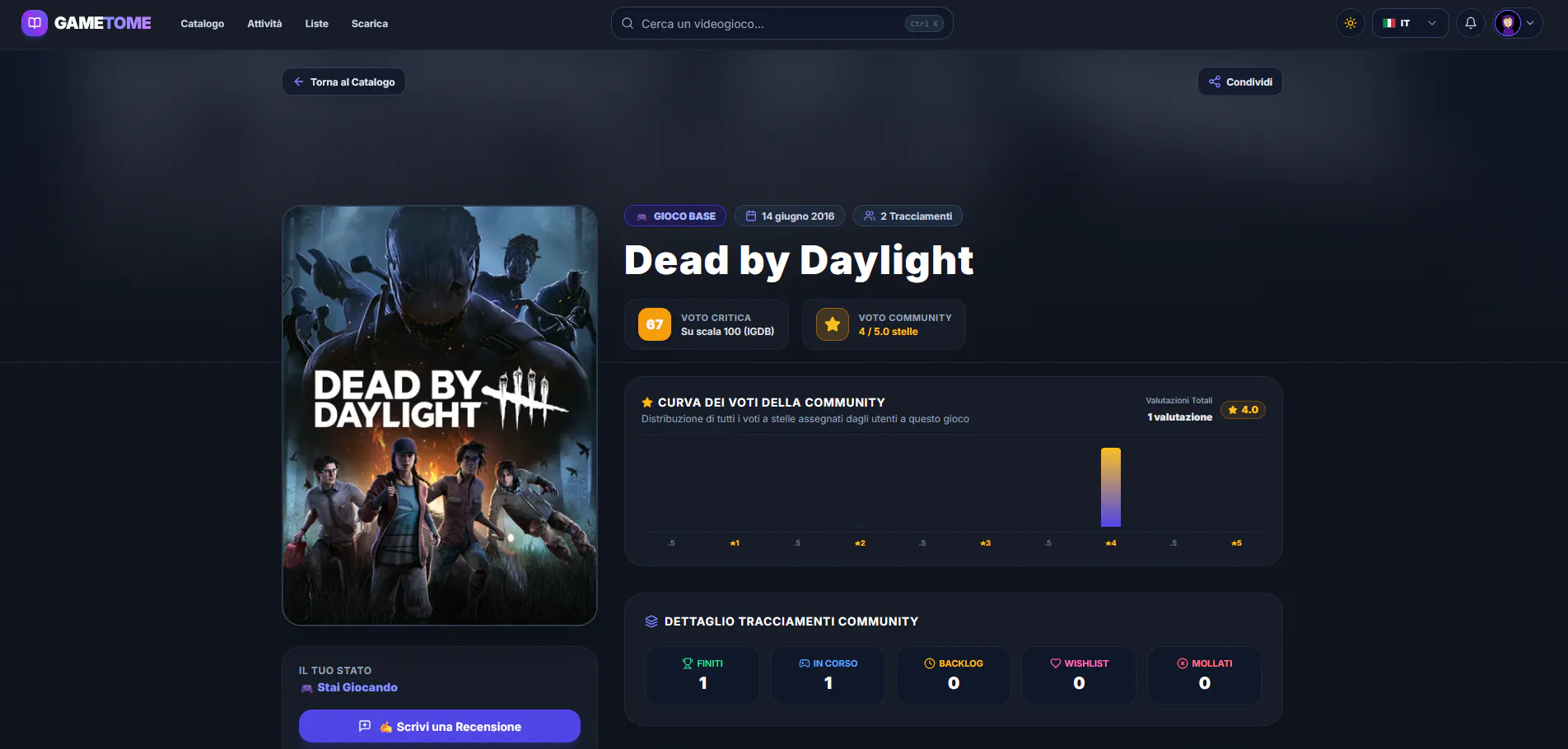
Task: Click Scrivi una Recensione button
Action: pyautogui.click(x=440, y=726)
